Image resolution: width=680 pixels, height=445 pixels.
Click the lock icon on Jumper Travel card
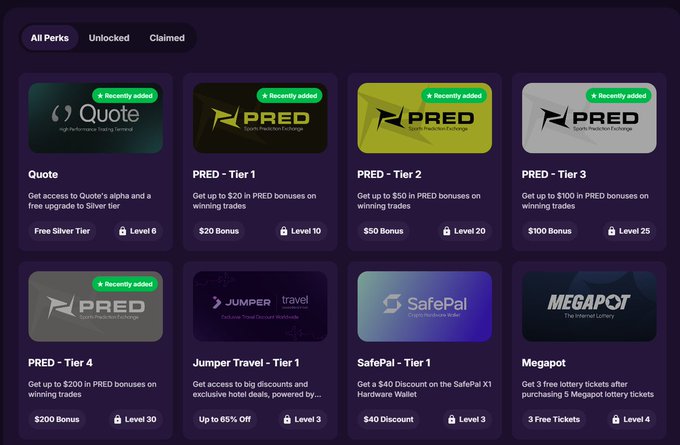tap(287, 419)
